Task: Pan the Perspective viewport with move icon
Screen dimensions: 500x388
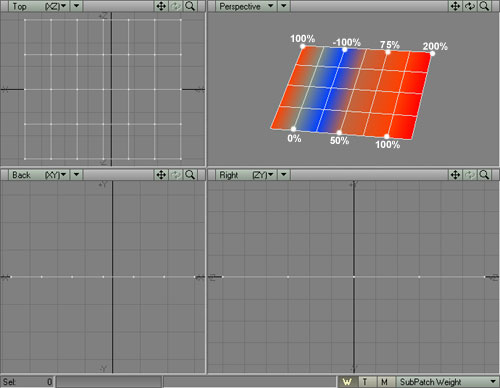Action: (455, 6)
